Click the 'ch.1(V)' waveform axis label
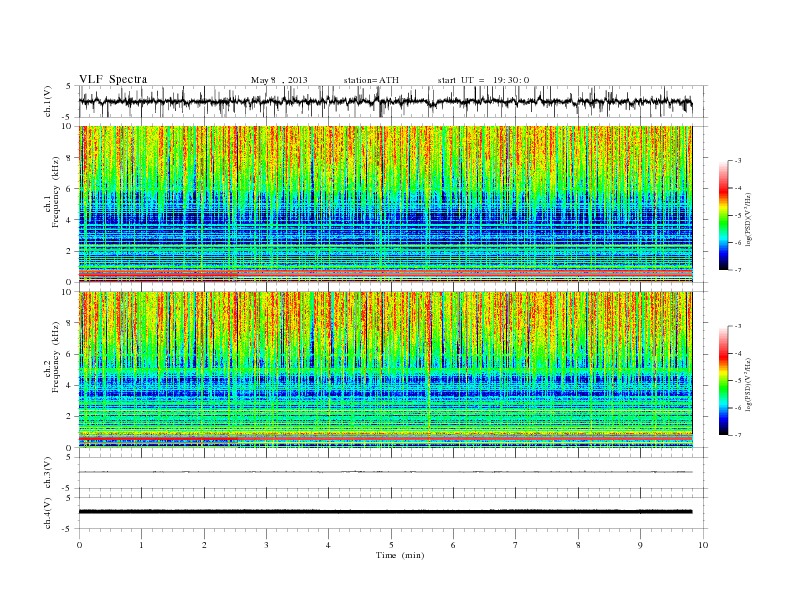This screenshot has width=792, height=612. (x=48, y=101)
